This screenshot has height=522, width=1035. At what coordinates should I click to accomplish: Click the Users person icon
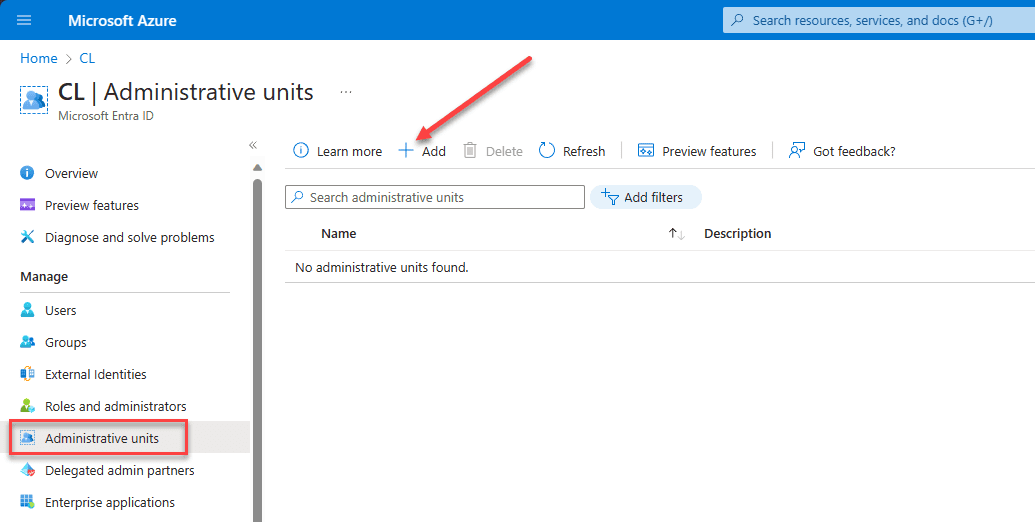[27, 310]
